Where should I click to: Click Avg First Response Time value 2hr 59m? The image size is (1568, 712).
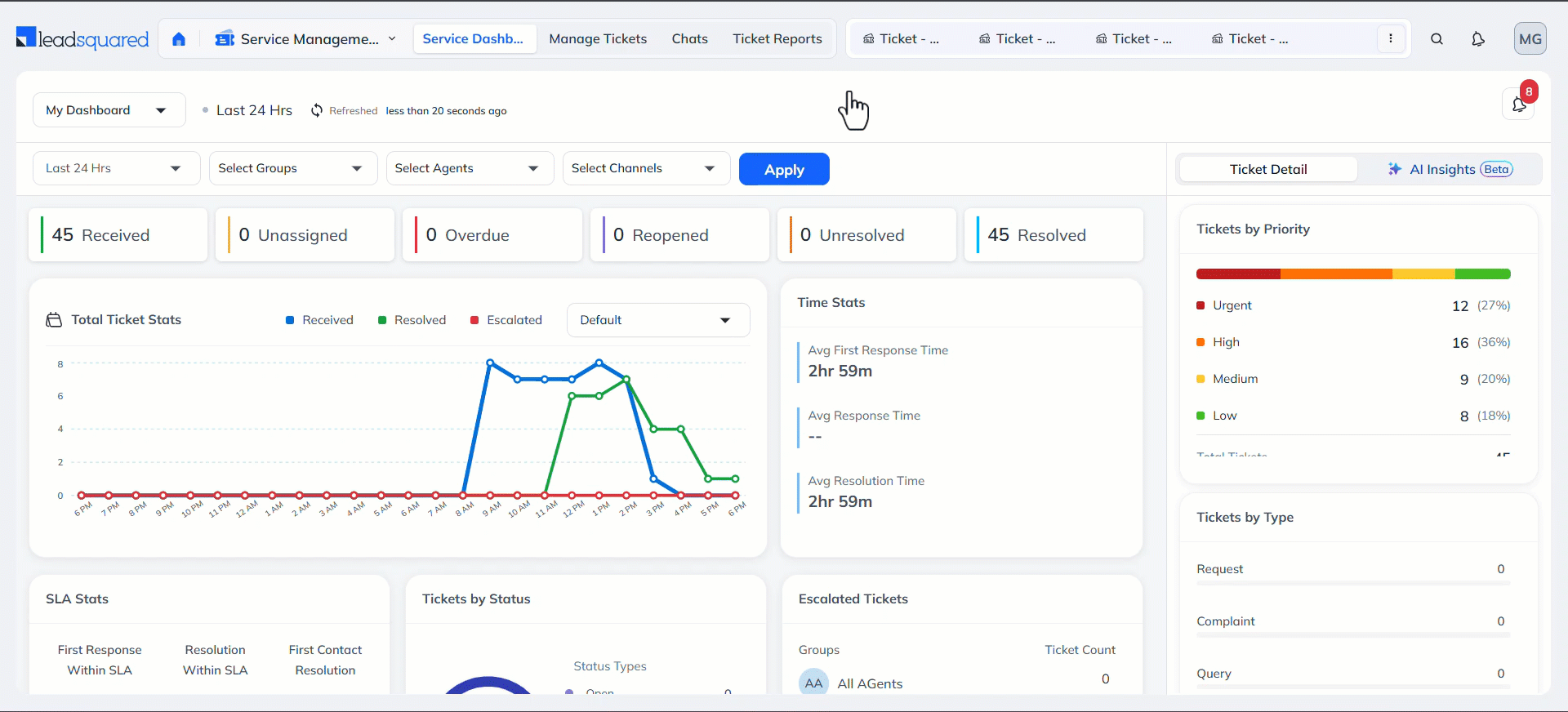tap(840, 371)
